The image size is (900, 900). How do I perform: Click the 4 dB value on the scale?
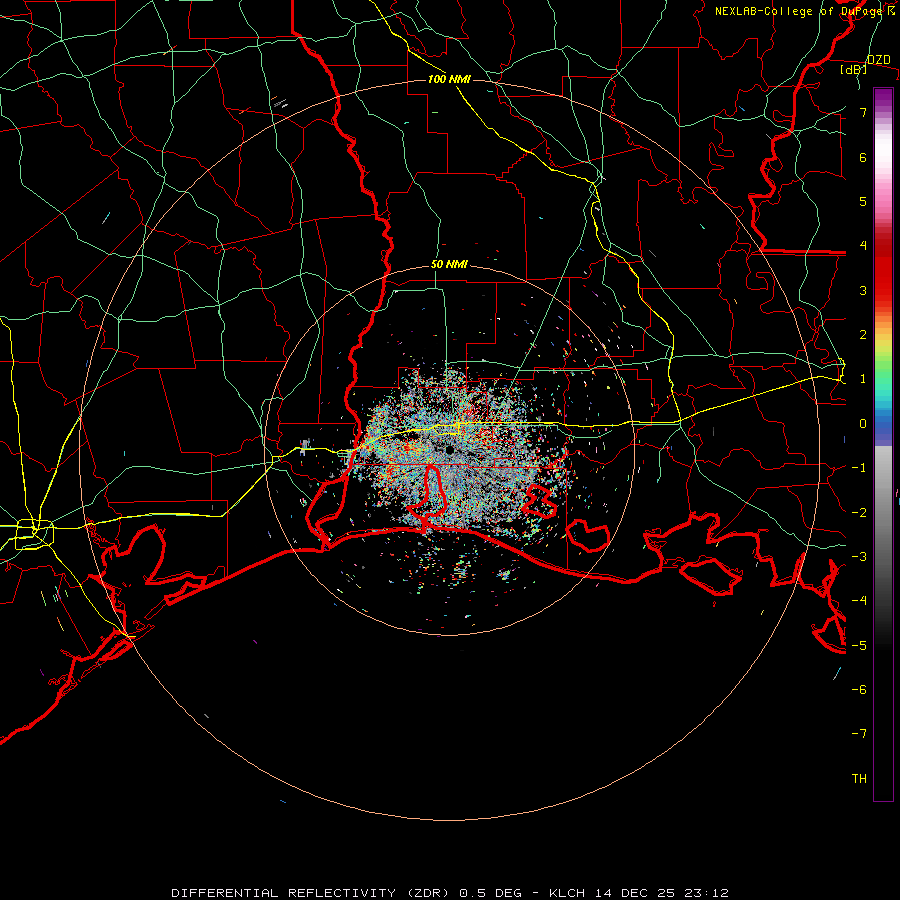[863, 246]
